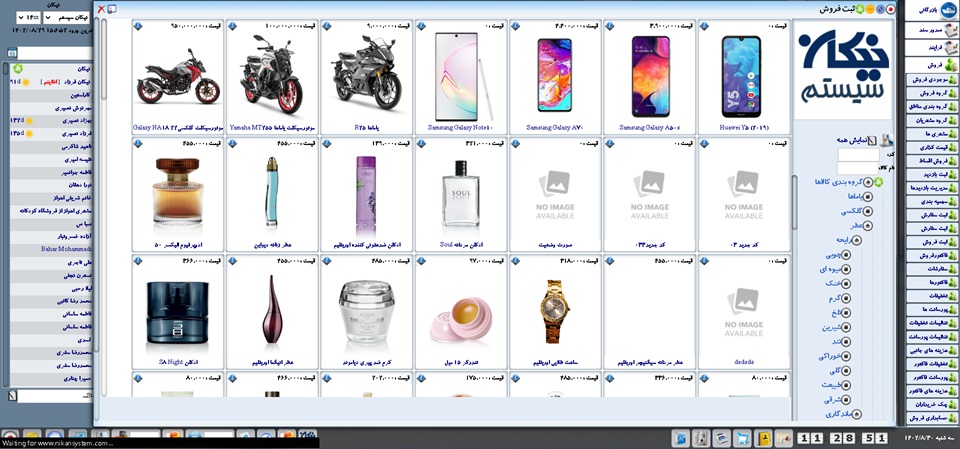
Task: Open فاکتور فروش menu item
Action: click(x=932, y=255)
